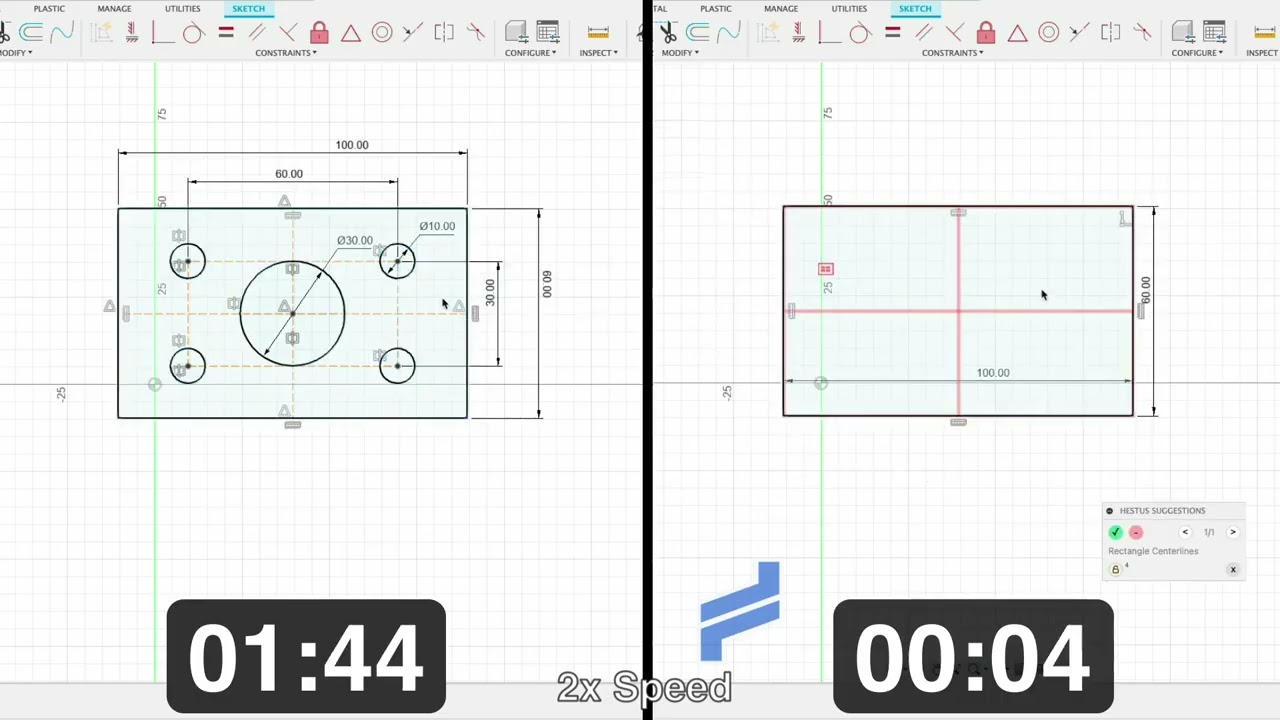
Task: Apply the Equal constraint in right pane
Action: coord(893,33)
